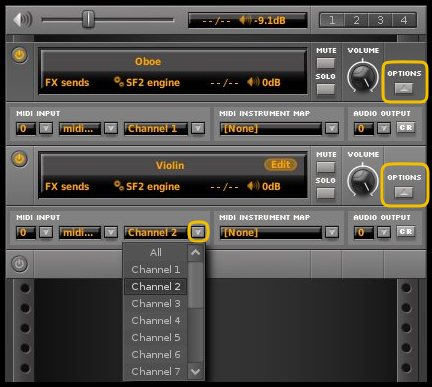Screen dimensions: 432x387
Task: Click the Oboe audio output CR button
Action: [x=406, y=128]
